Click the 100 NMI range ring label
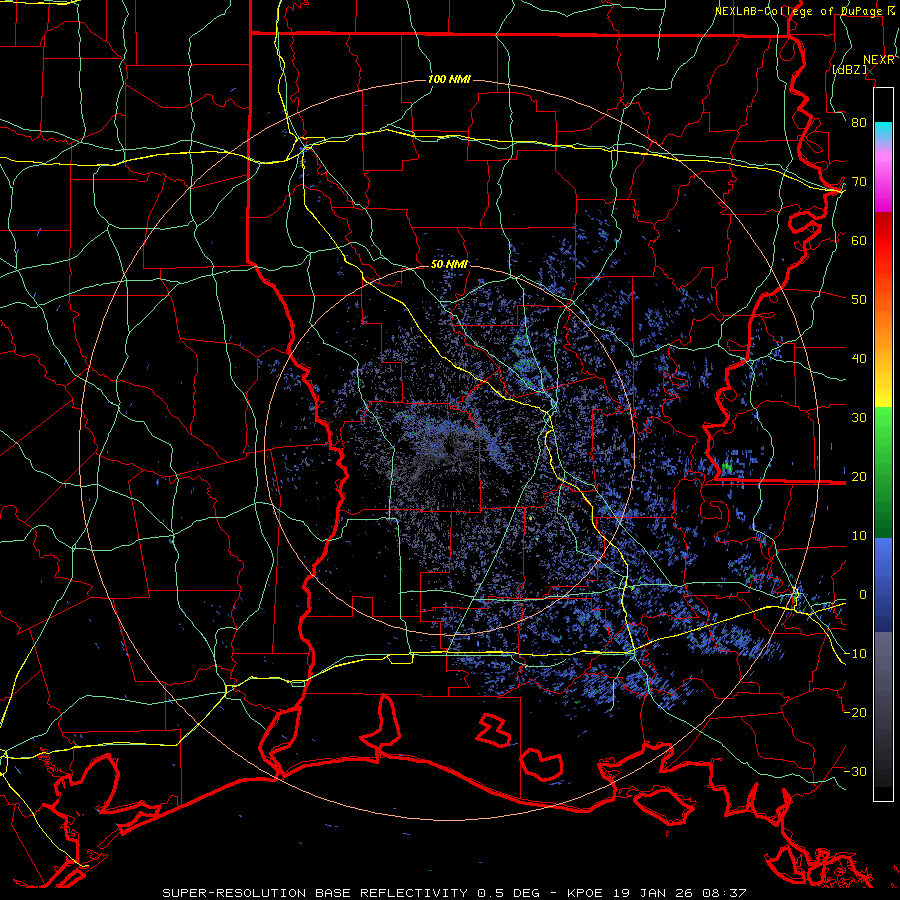 pyautogui.click(x=449, y=79)
